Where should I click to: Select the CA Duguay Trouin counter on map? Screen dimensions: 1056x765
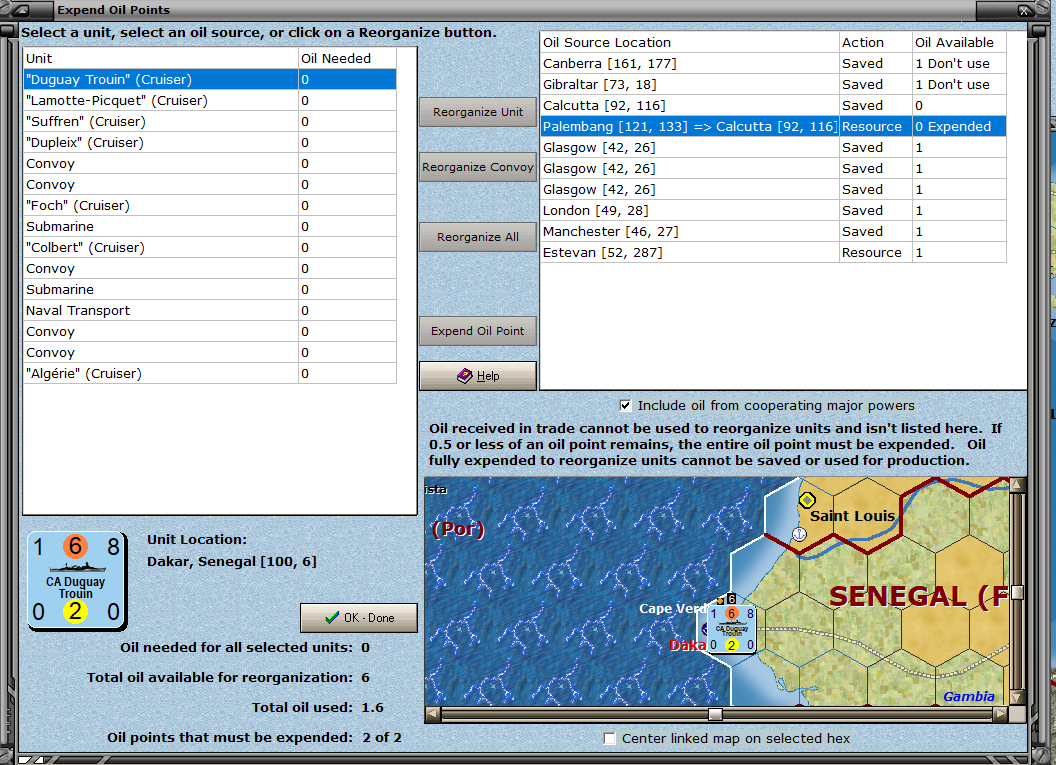pyautogui.click(x=732, y=630)
